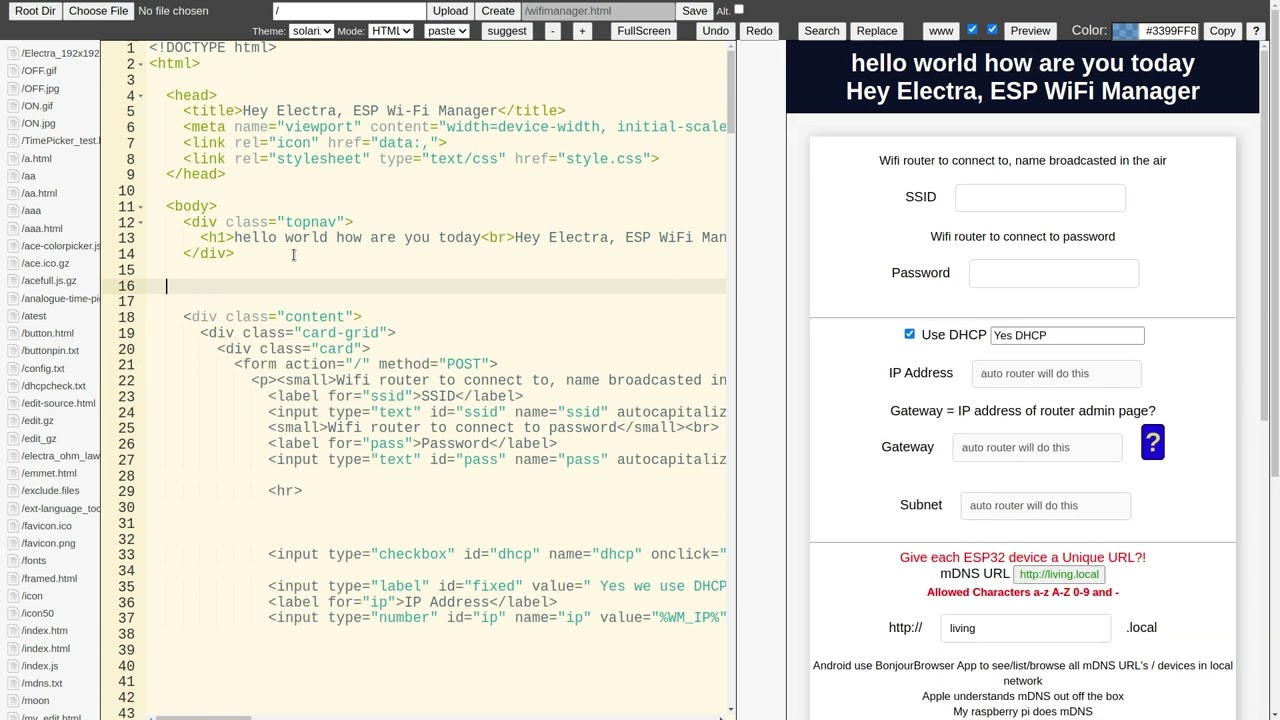Click the suggest button
Screen dimensions: 1280x720
[x=507, y=31]
